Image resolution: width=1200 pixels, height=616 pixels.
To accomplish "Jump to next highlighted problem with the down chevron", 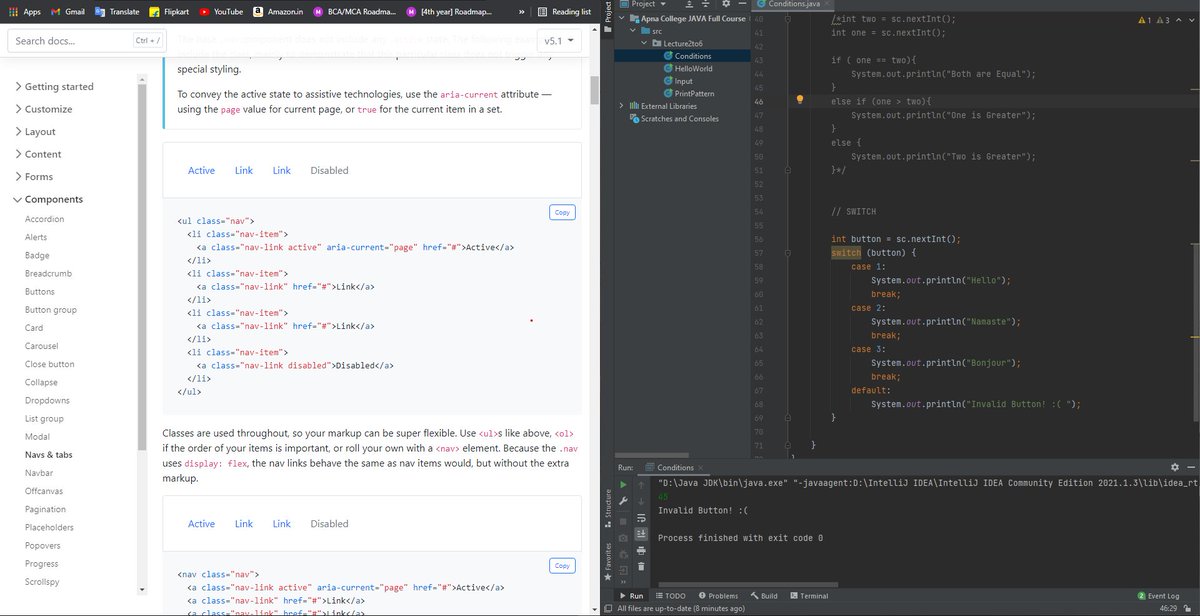I will coord(1192,21).
